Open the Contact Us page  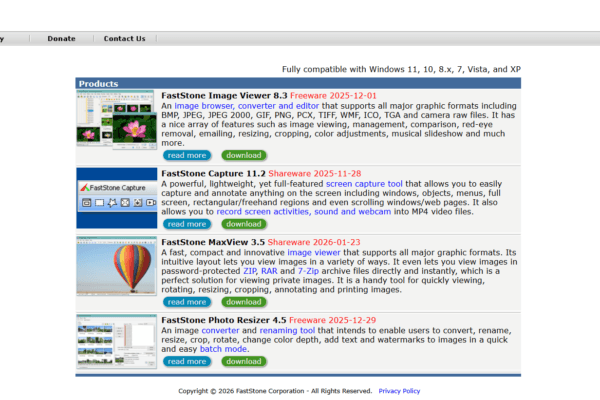[x=124, y=39]
